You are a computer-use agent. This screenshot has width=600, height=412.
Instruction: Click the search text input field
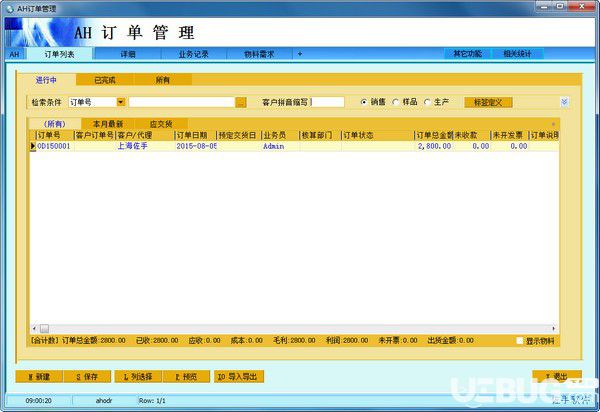182,102
